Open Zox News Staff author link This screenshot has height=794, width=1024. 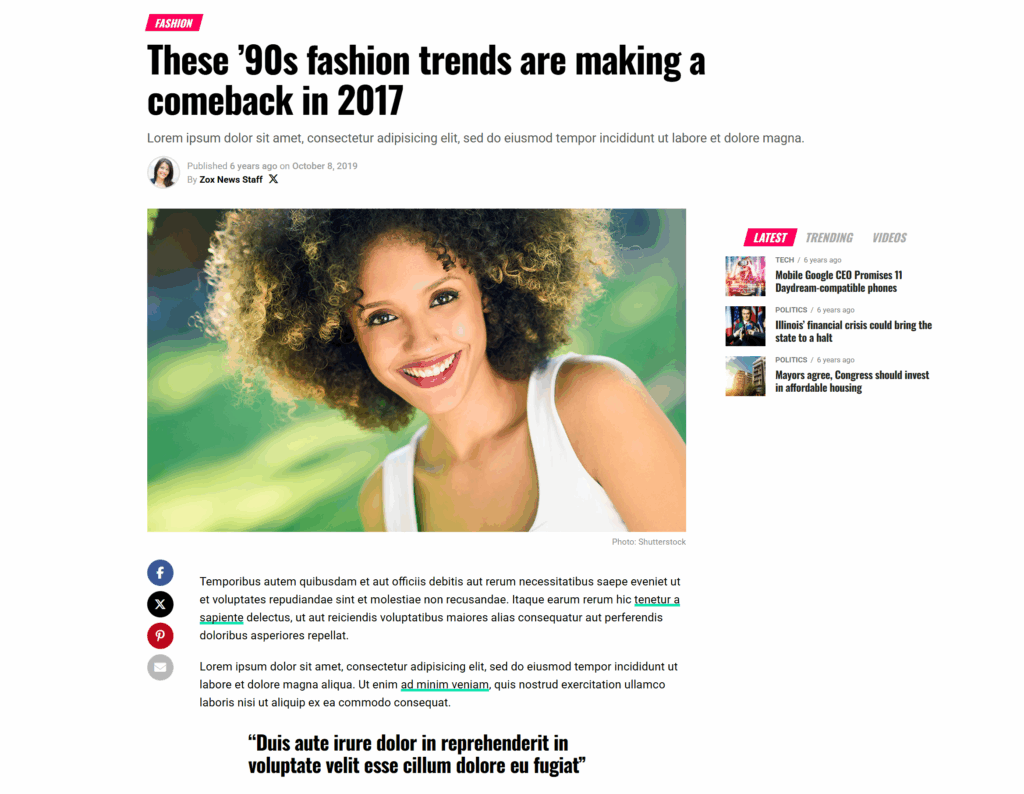click(231, 180)
